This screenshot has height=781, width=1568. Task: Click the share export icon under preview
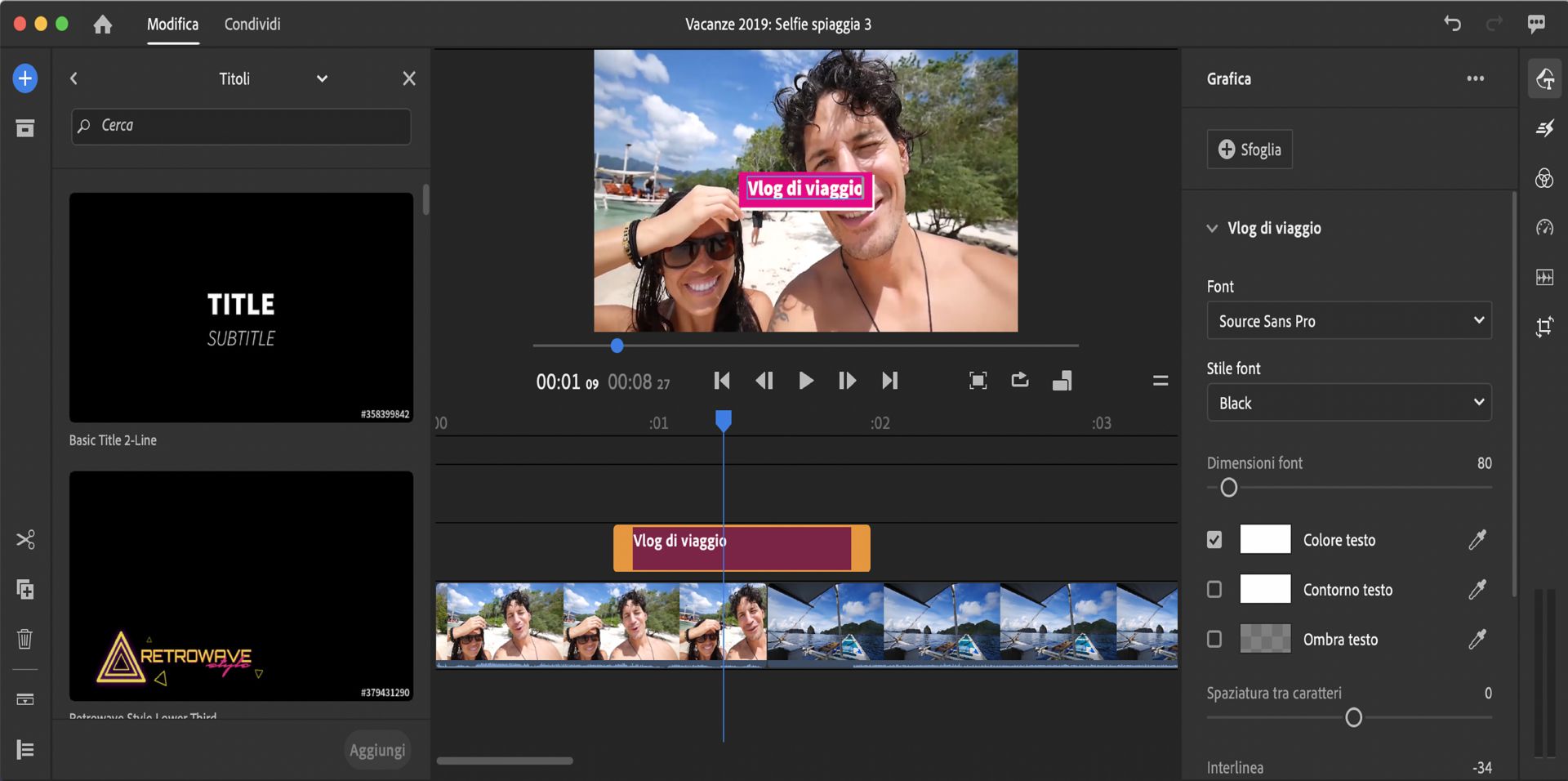coord(1020,380)
